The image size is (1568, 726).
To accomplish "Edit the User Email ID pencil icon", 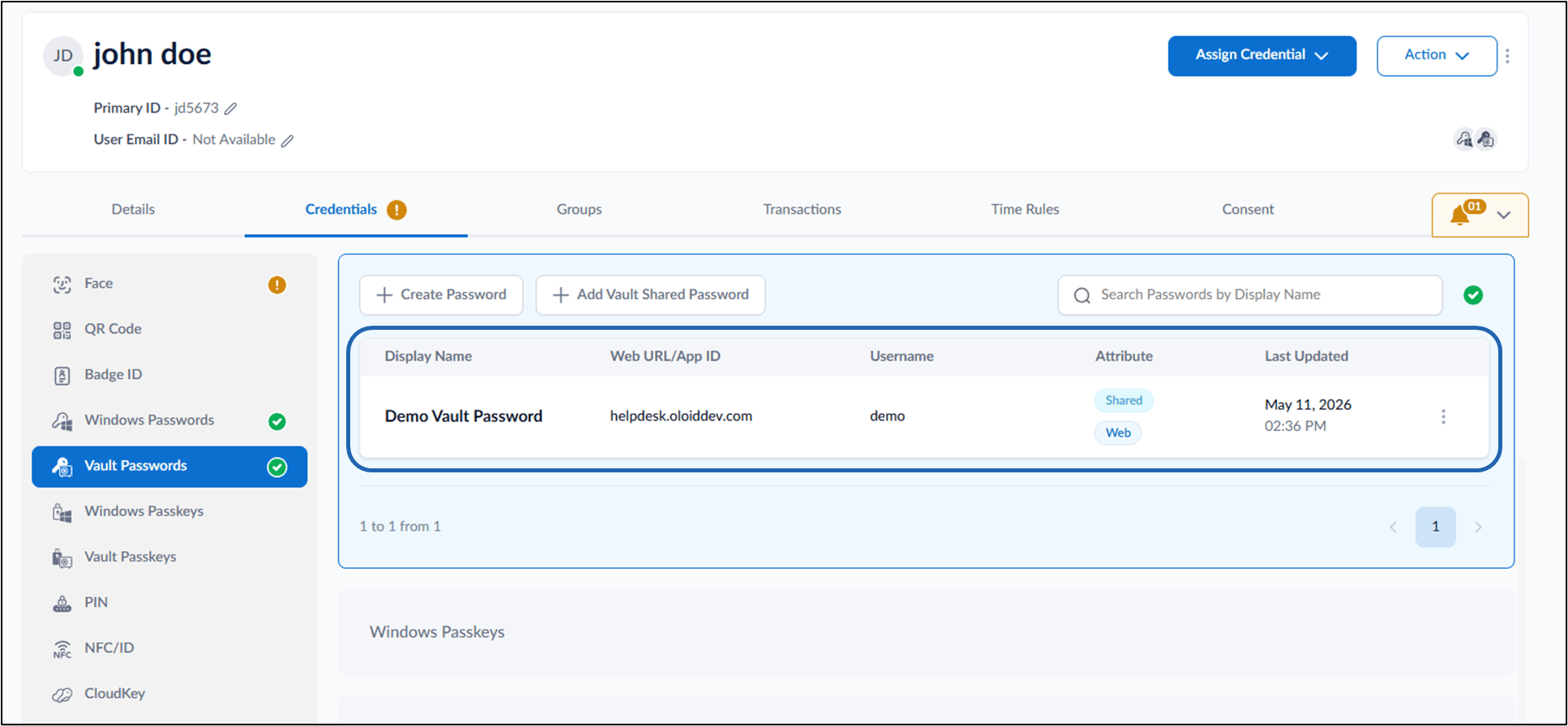I will tap(288, 140).
